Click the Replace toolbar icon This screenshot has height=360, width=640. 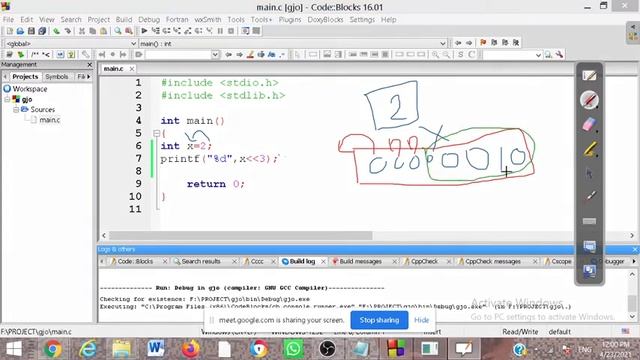[129, 31]
